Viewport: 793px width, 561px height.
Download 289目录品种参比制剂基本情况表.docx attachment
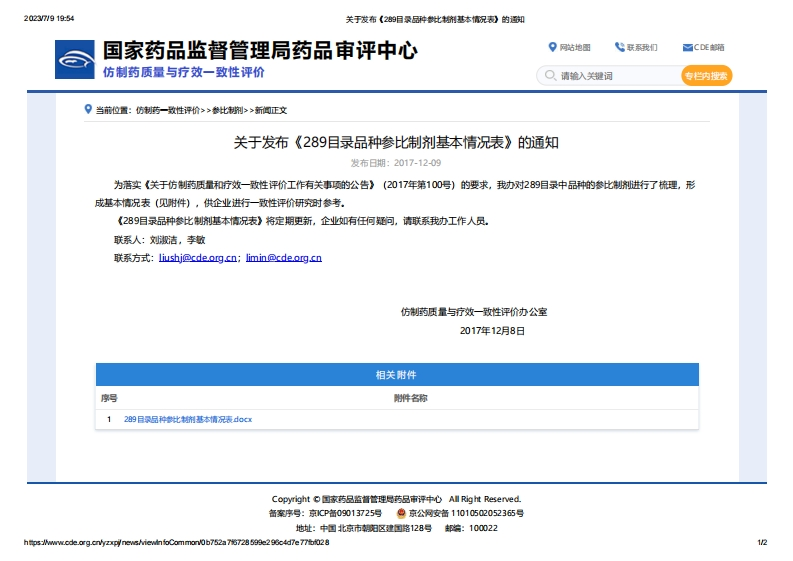pos(188,420)
